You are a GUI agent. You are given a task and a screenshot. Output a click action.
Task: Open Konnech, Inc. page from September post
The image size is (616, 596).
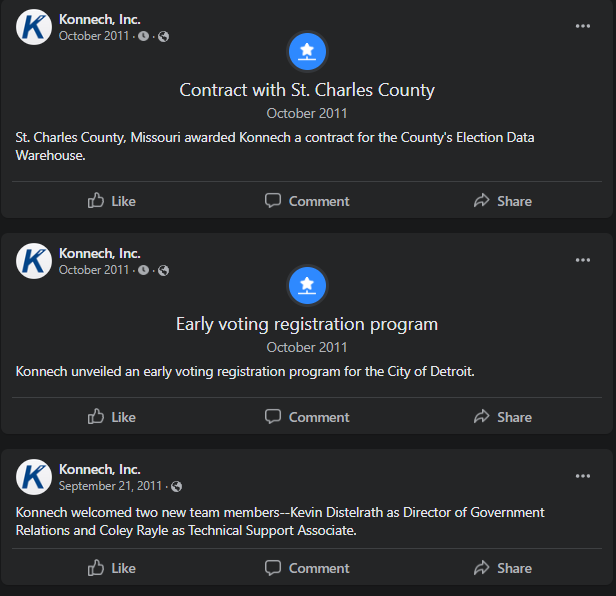click(100, 469)
